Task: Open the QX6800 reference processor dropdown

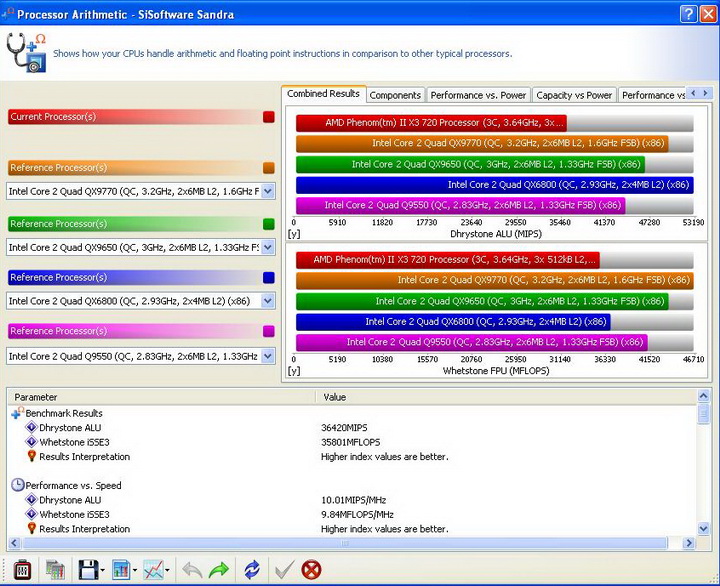Action: click(x=268, y=301)
